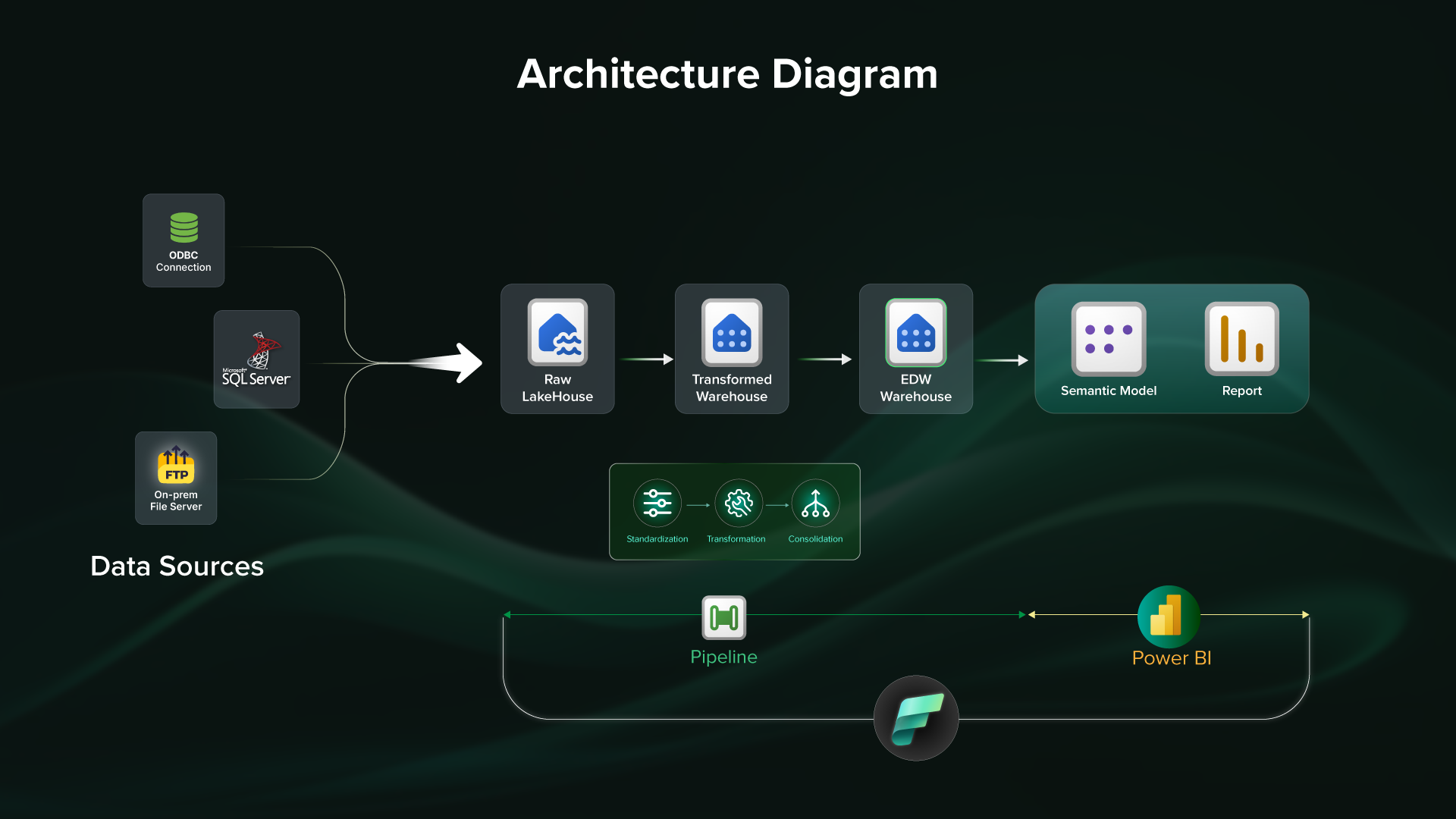Click the arrow between Transformed and EDW Warehouse
1456x819 pixels.
pyautogui.click(x=825, y=359)
